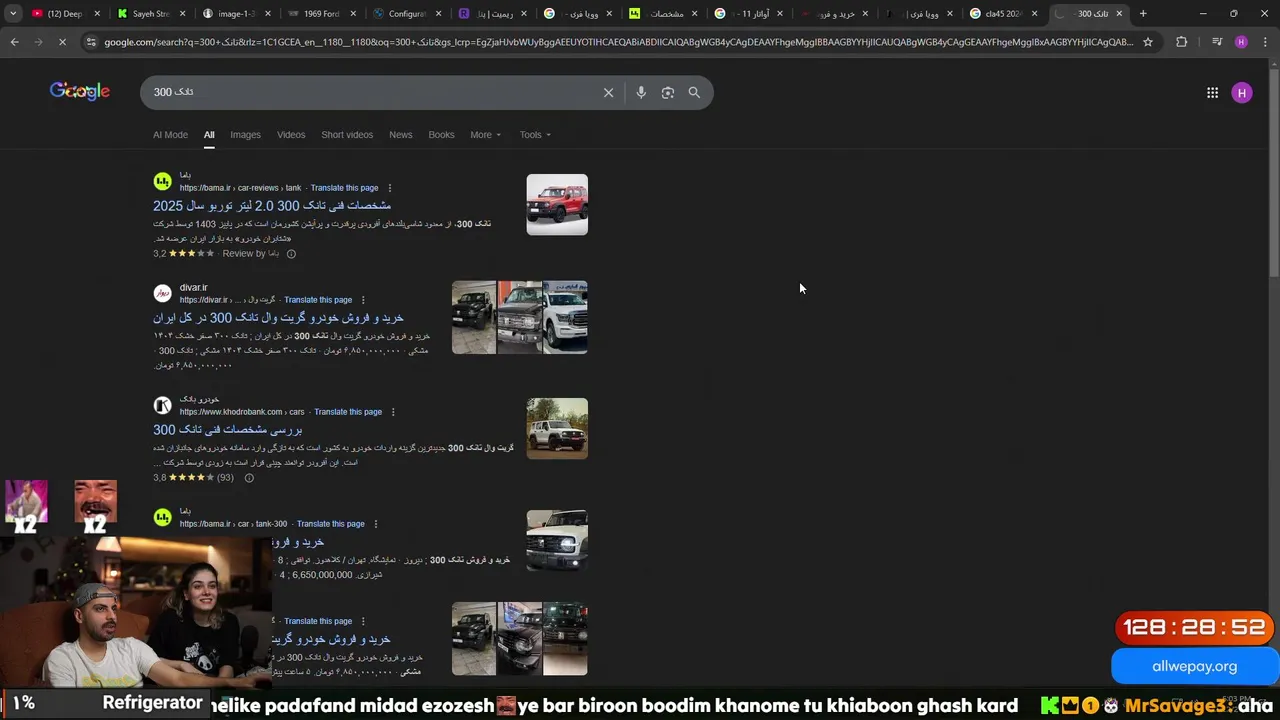The width and height of the screenshot is (1280, 720).
Task: Switch to News results
Action: (401, 135)
